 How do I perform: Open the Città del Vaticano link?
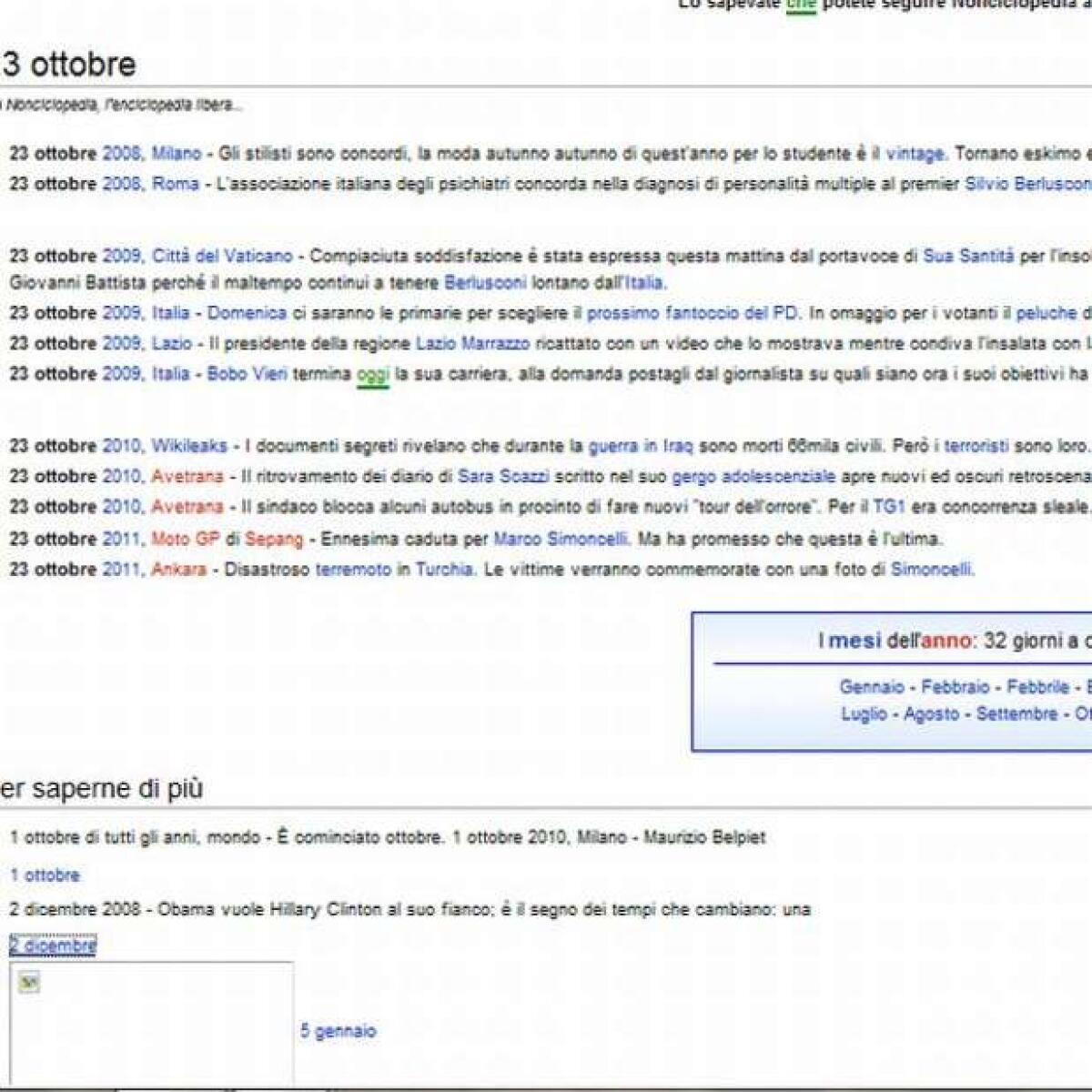[x=223, y=257]
